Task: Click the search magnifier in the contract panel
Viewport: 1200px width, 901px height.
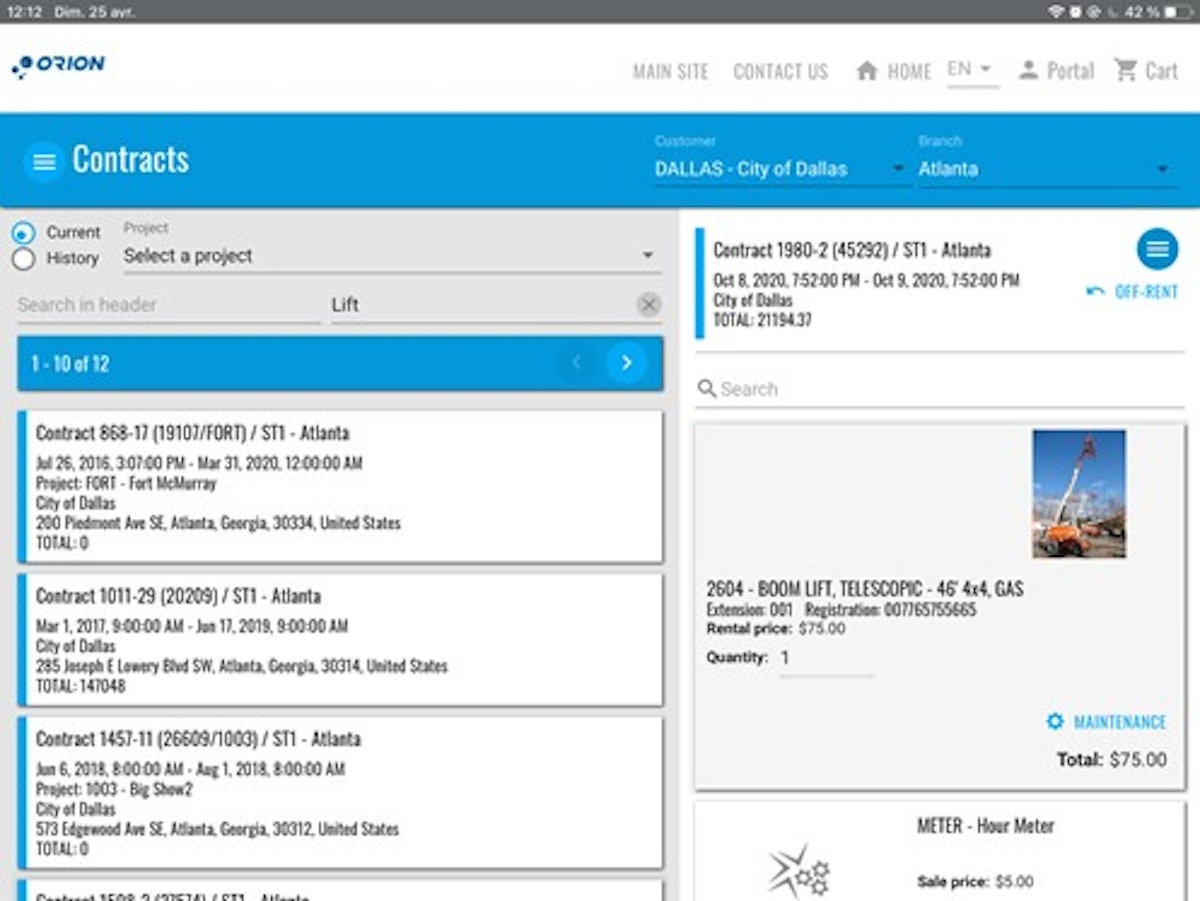Action: click(708, 388)
